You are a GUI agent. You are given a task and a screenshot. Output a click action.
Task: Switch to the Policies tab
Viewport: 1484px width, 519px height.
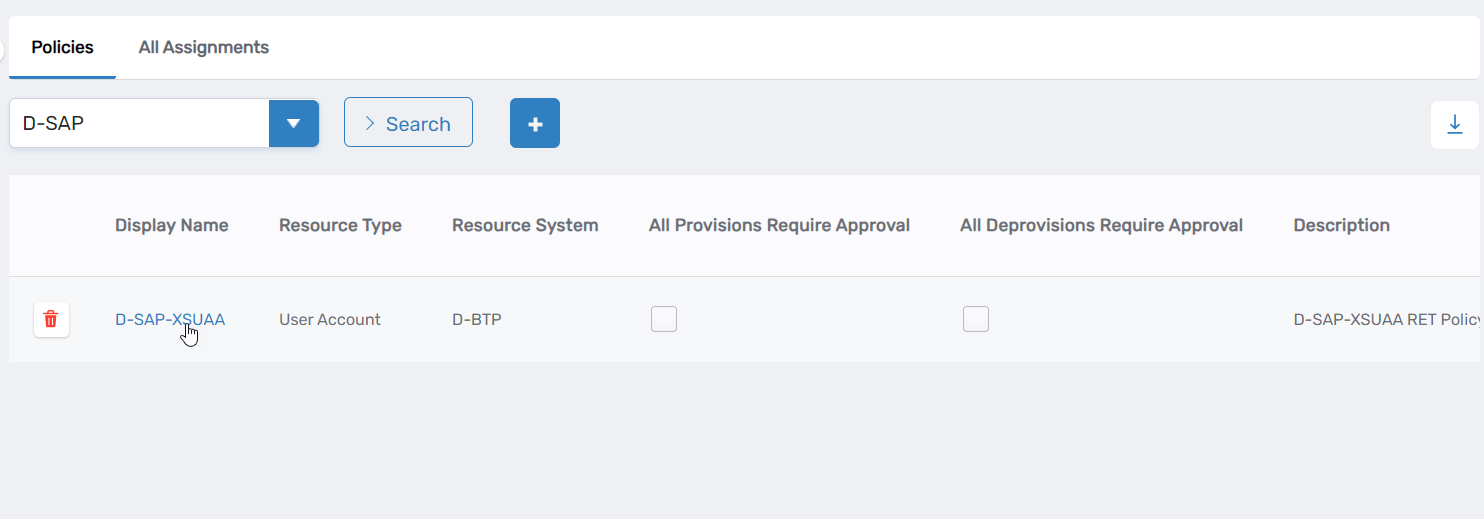[62, 47]
